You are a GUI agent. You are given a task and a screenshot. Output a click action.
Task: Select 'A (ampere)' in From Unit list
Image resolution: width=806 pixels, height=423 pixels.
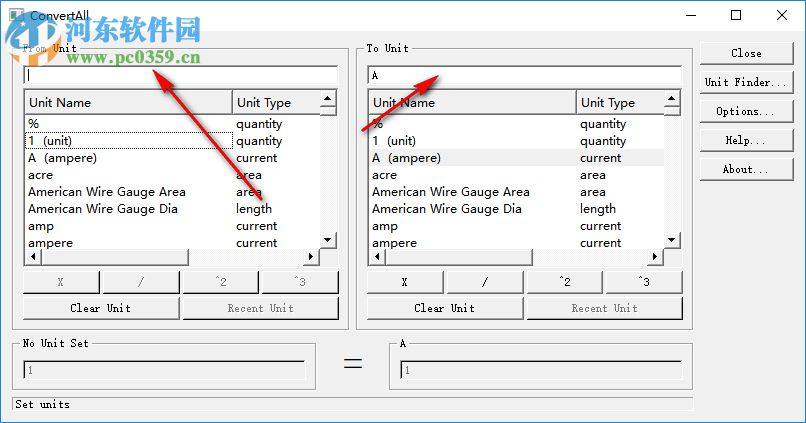point(173,158)
